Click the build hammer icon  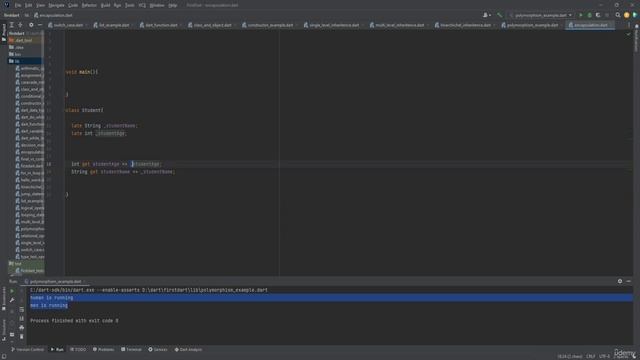pos(499,15)
